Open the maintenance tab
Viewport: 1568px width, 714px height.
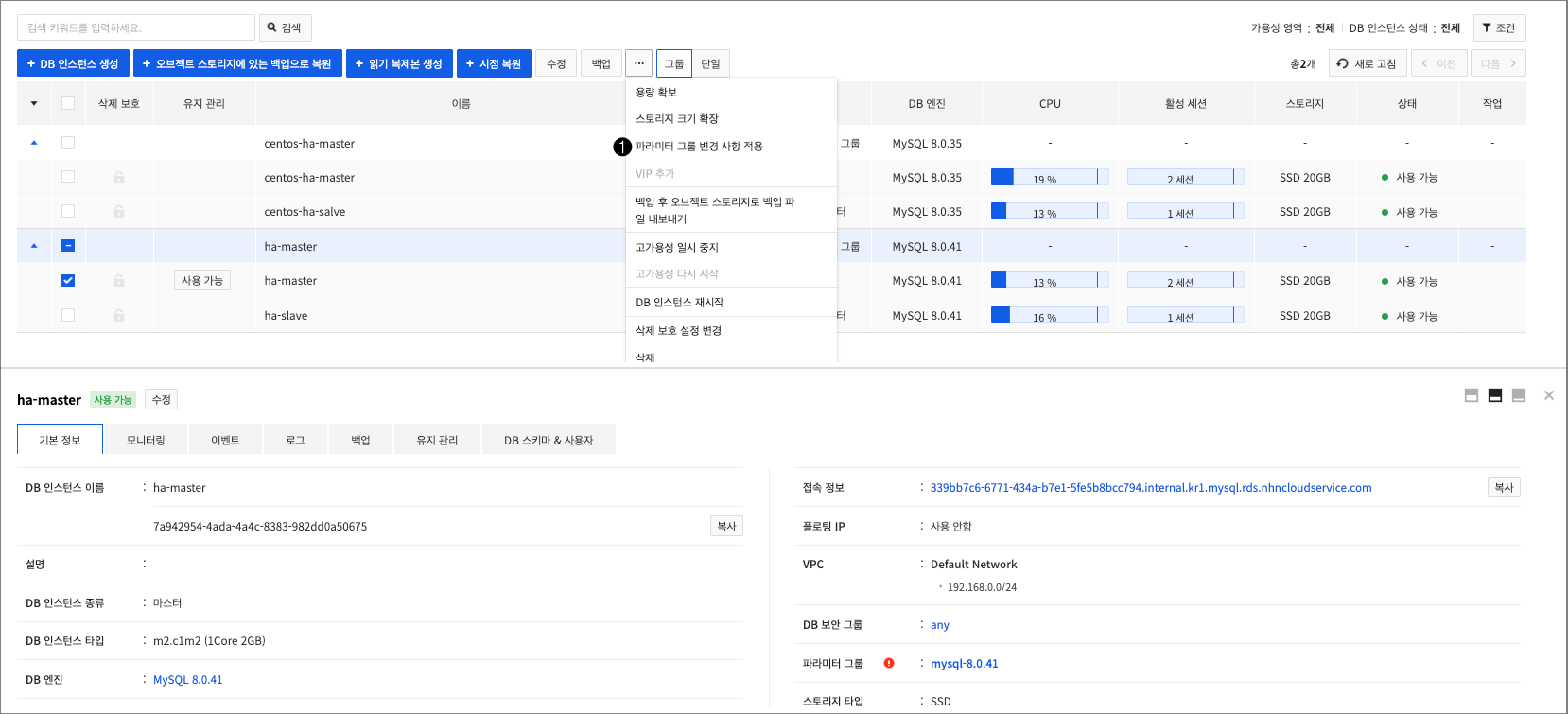(x=437, y=440)
